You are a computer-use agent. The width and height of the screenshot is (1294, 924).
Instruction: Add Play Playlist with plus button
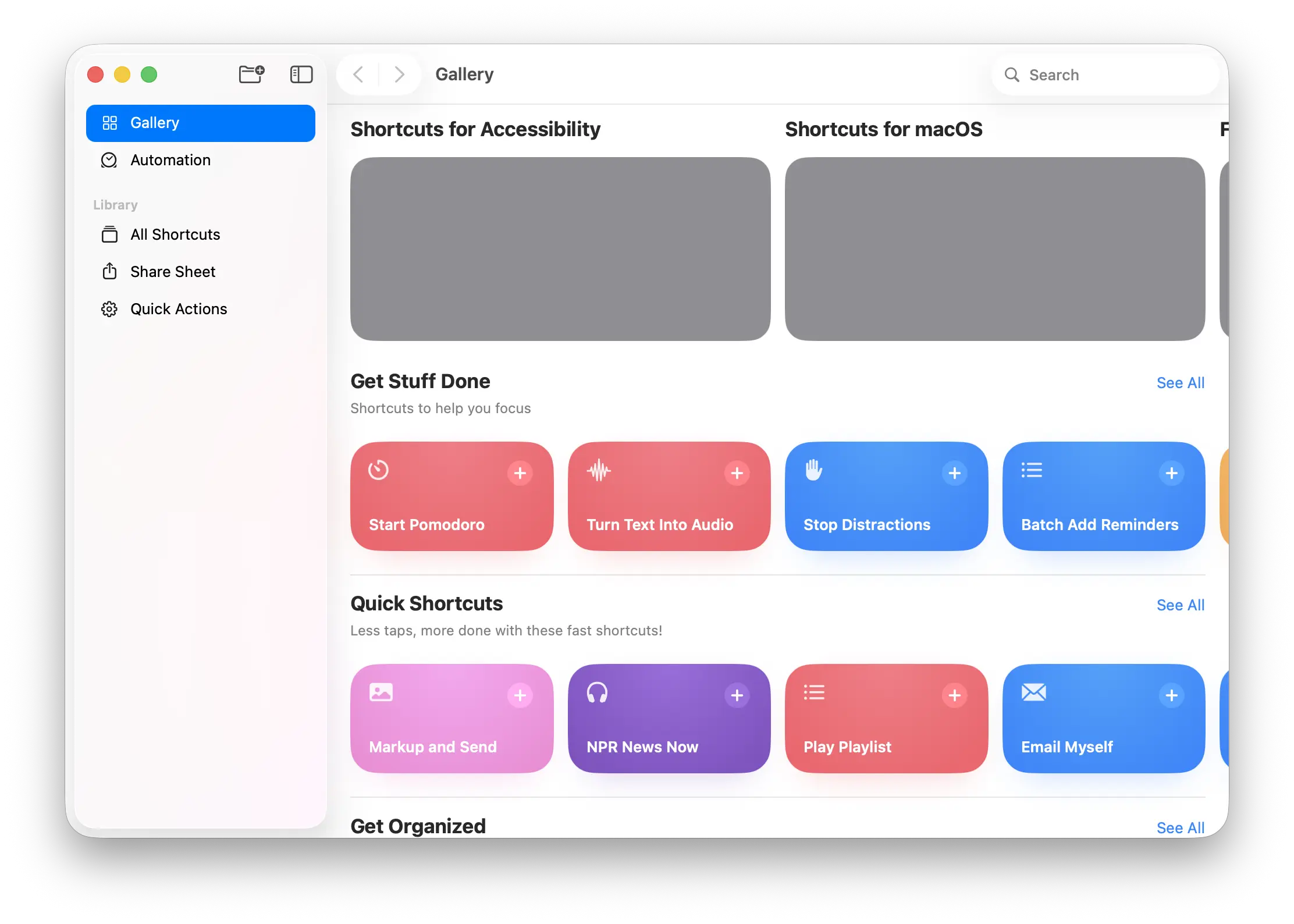[955, 695]
